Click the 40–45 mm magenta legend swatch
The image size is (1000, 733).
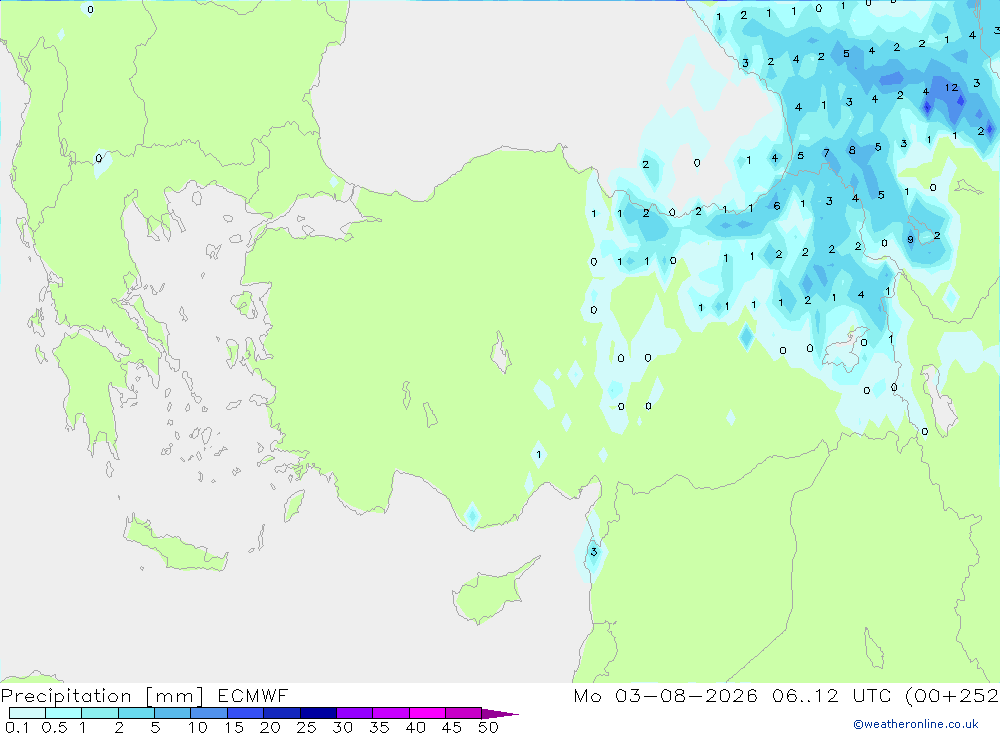(x=427, y=713)
